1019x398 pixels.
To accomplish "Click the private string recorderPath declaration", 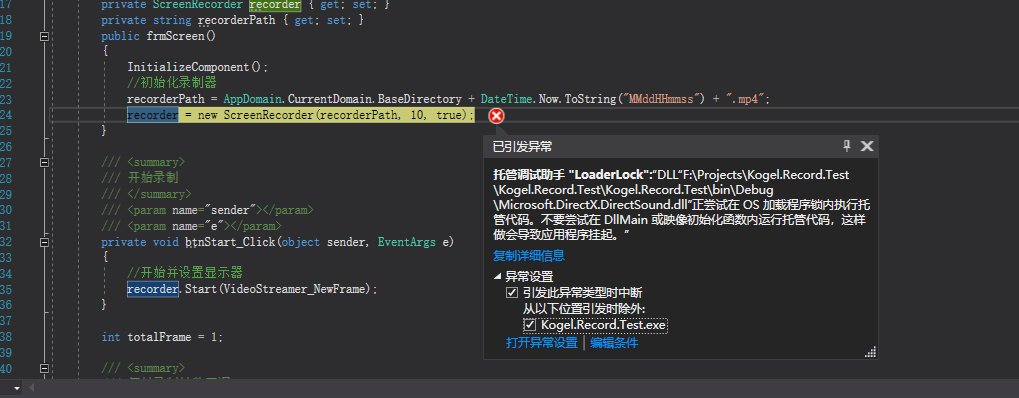I will 232,21.
